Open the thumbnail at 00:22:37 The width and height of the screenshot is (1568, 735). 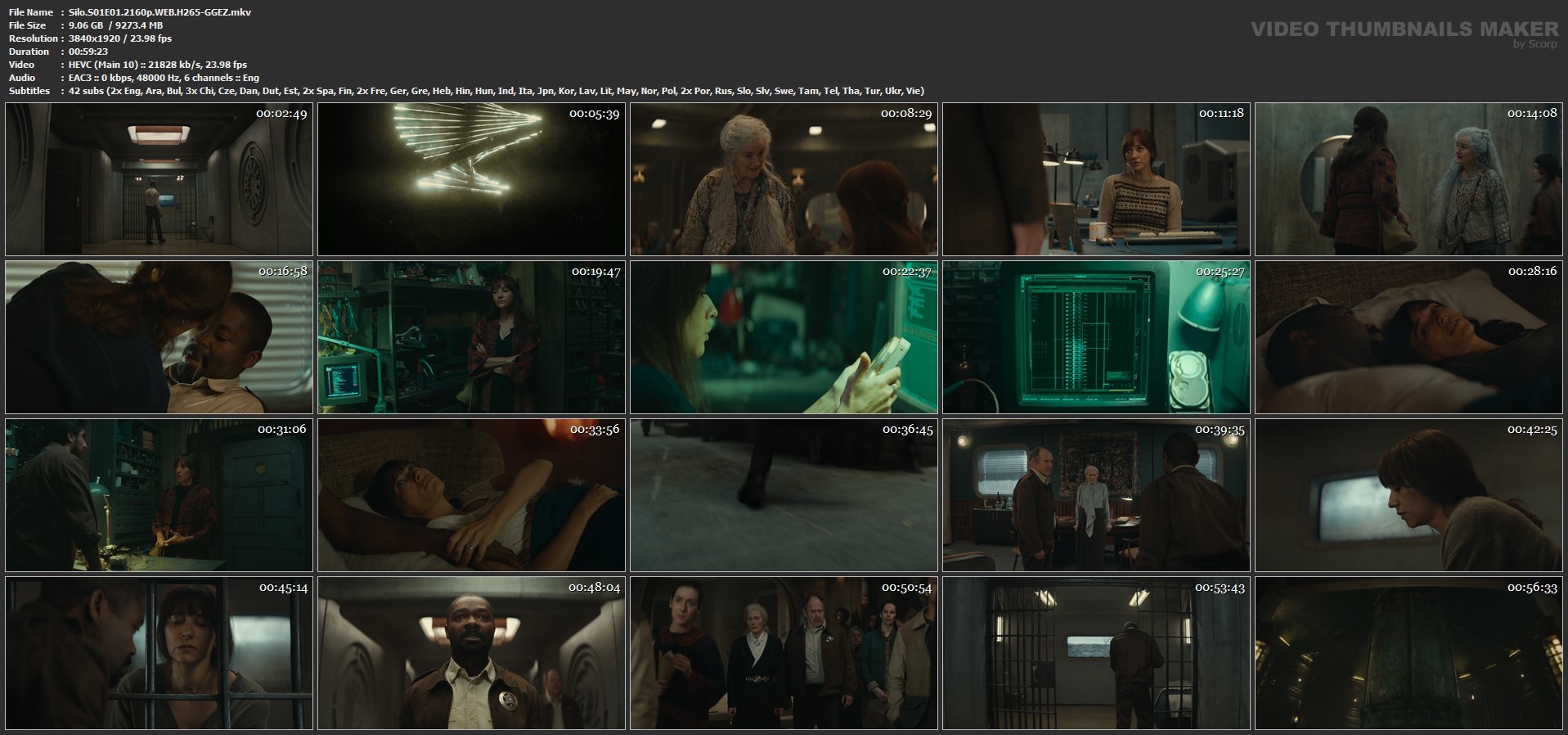784,337
